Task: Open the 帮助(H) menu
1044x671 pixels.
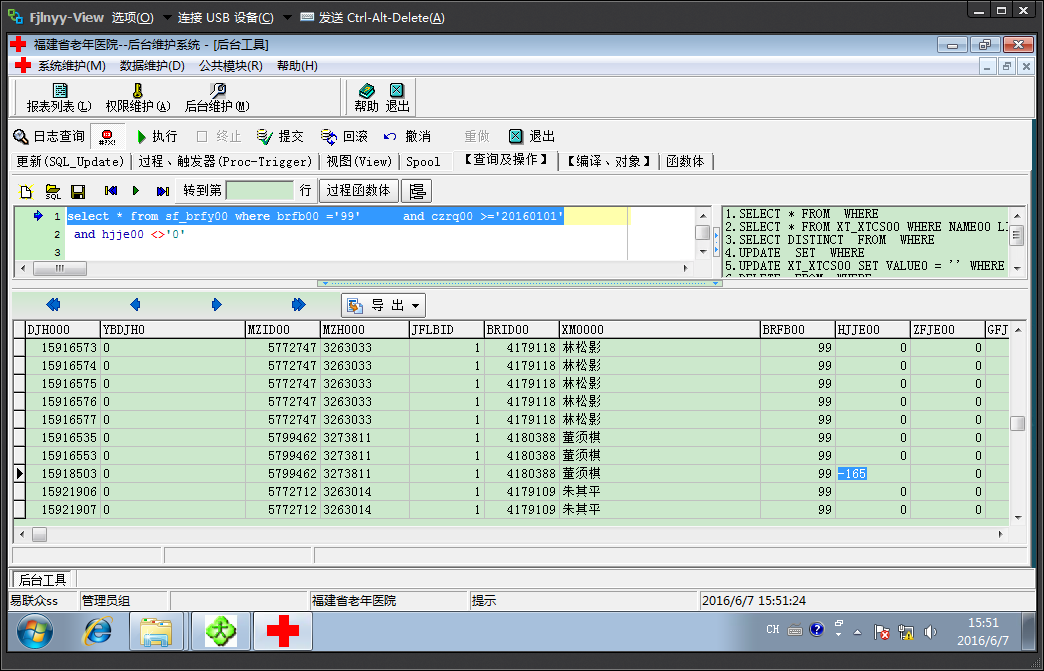Action: point(297,66)
